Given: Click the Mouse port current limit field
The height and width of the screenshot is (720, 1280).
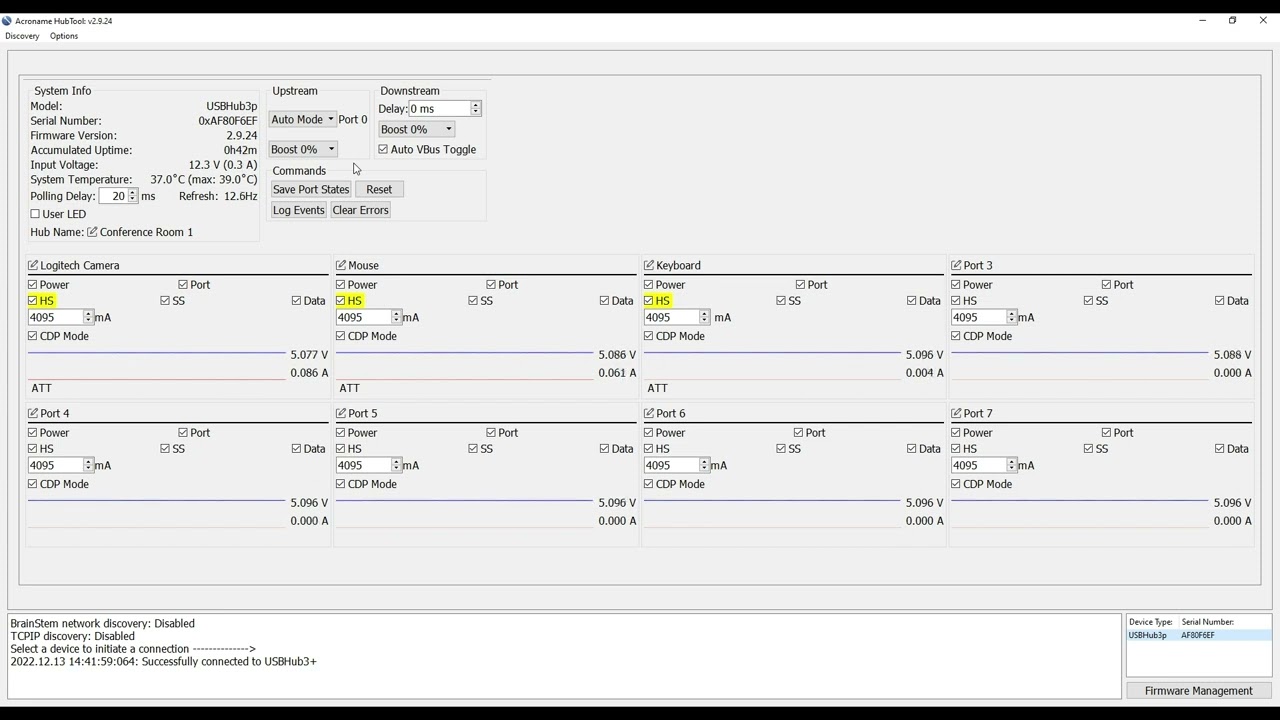Looking at the screenshot, I should (x=364, y=317).
